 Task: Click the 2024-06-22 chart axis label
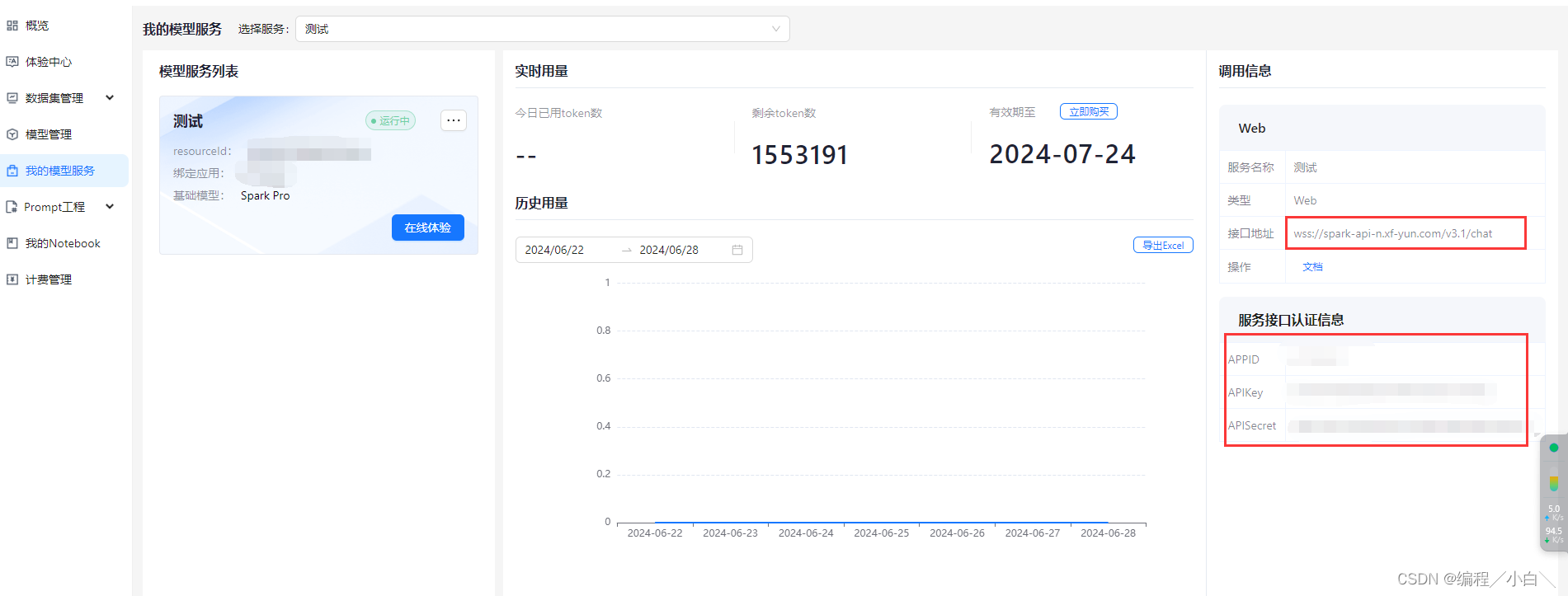click(x=655, y=533)
